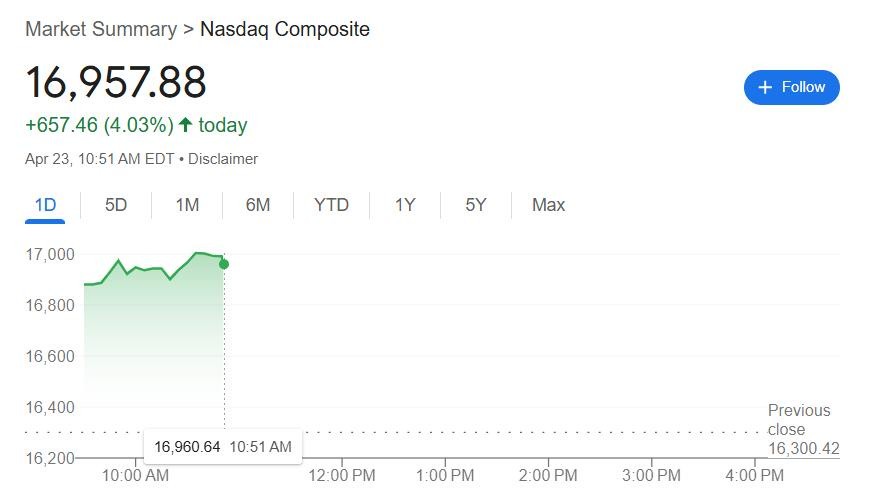Screen dimensions: 873x496
Task: Open the Market Summary breadcrumb link
Action: tap(101, 29)
